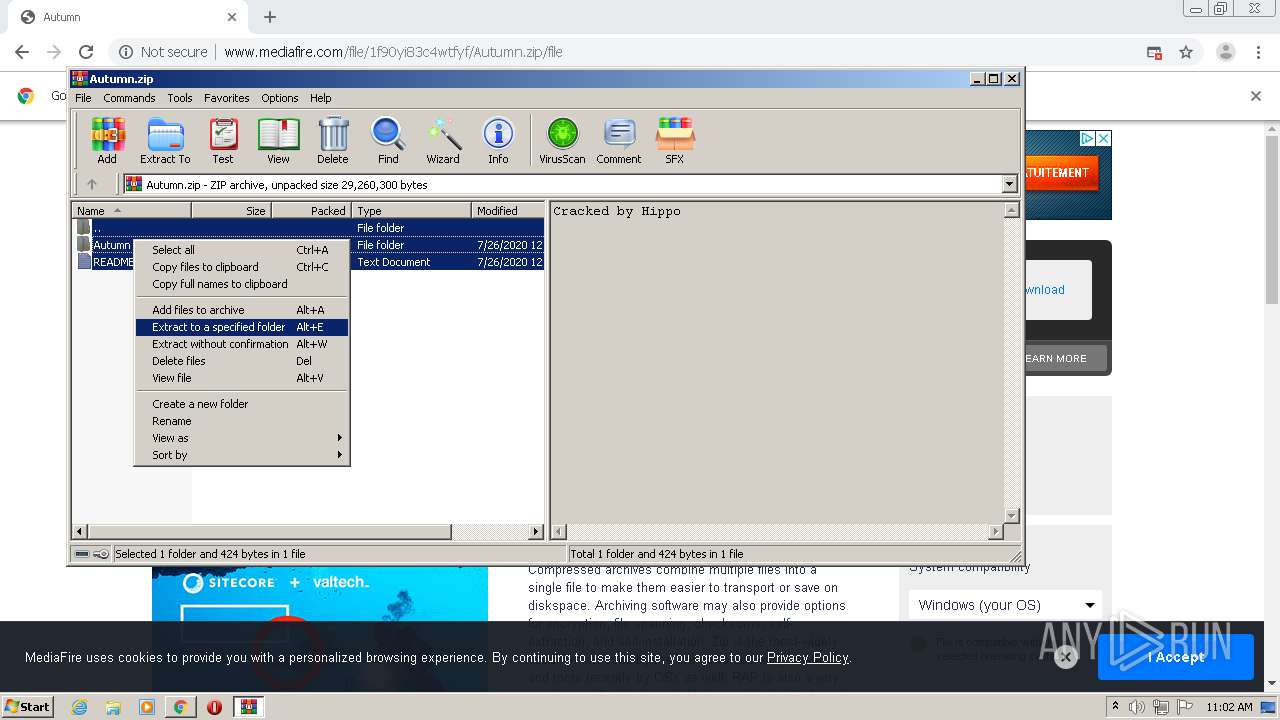Sort by the Type column header
This screenshot has width=1280, height=720.
[x=411, y=210]
